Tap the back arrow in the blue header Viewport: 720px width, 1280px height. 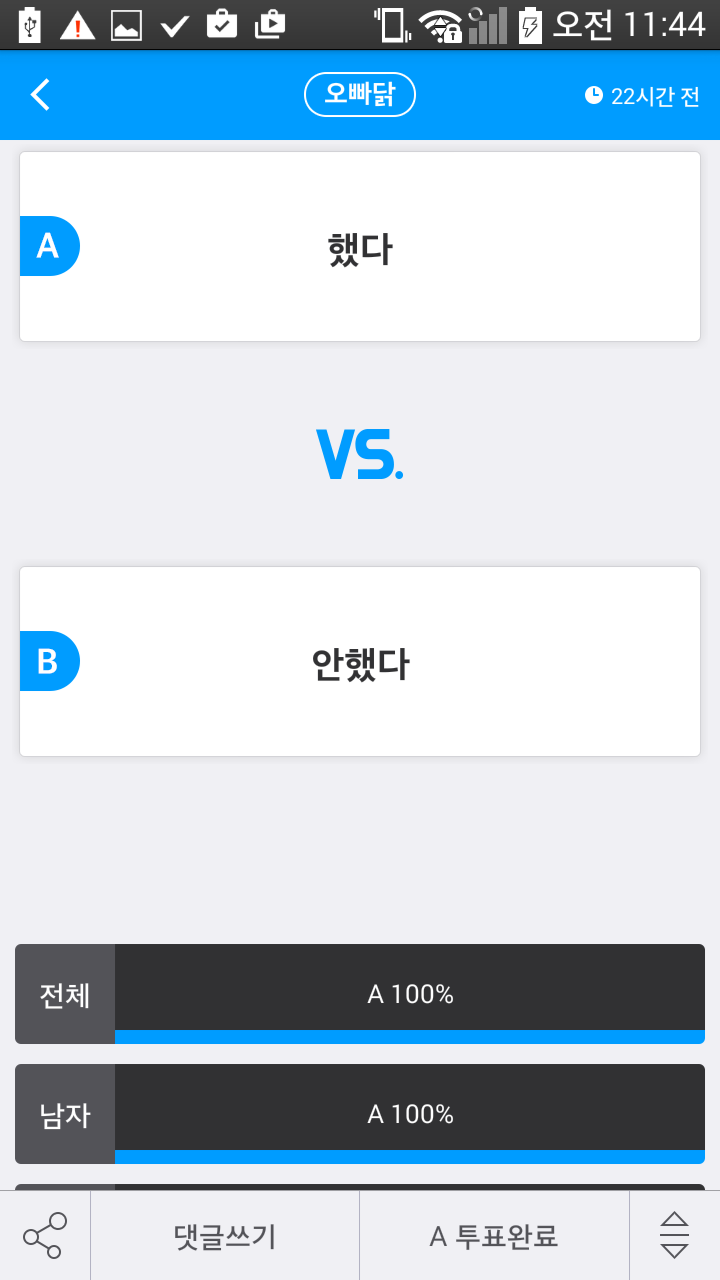click(39, 94)
